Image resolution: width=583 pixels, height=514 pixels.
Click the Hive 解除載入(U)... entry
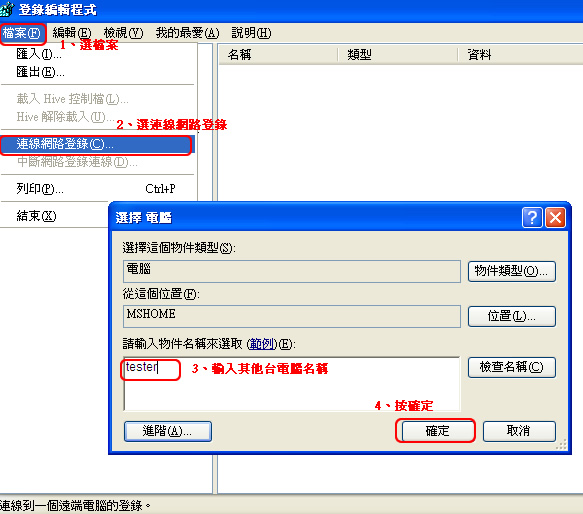coord(97,117)
